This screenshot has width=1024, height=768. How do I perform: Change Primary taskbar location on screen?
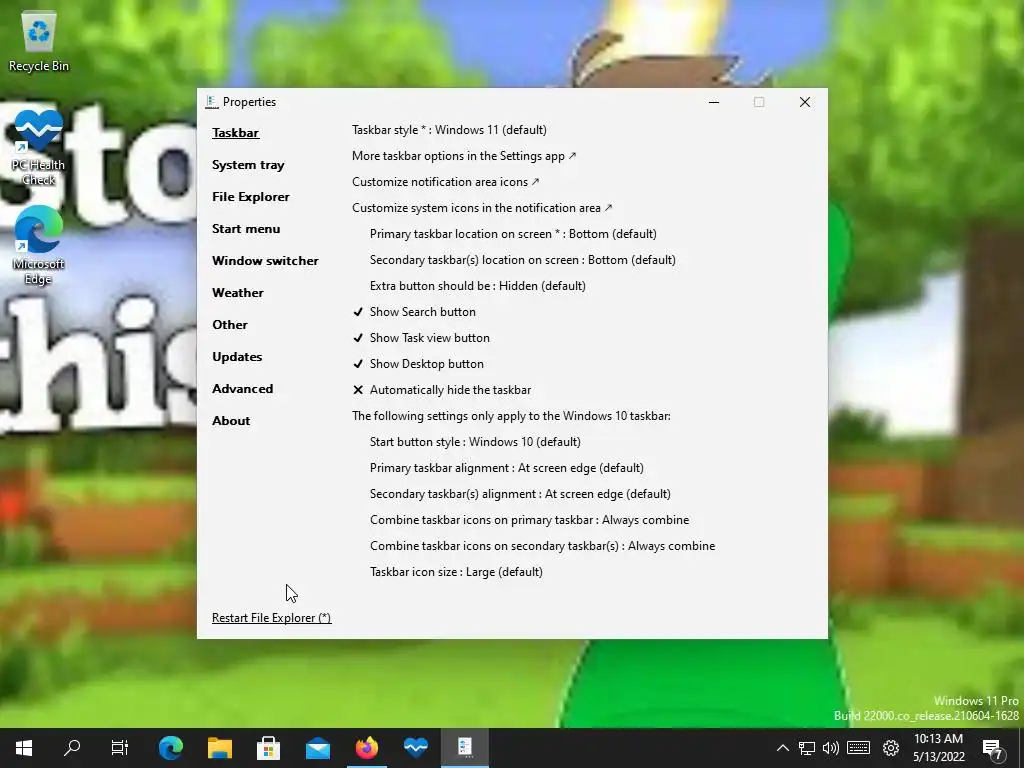513,234
